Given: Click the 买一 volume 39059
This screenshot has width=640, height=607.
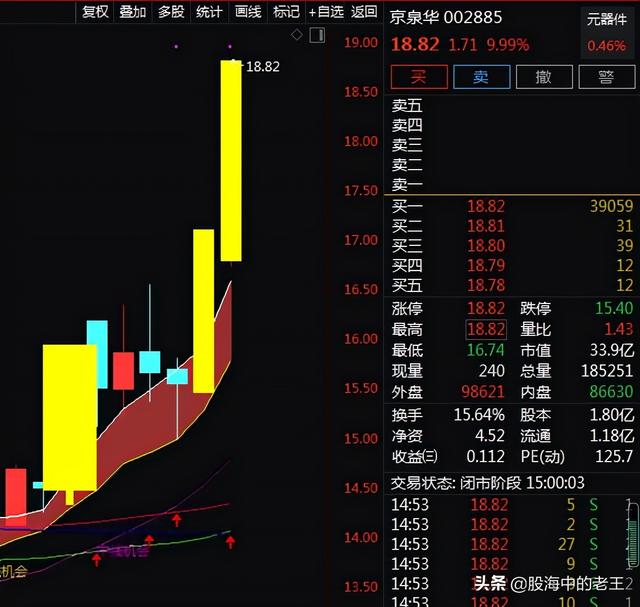Looking at the screenshot, I should [x=611, y=206].
